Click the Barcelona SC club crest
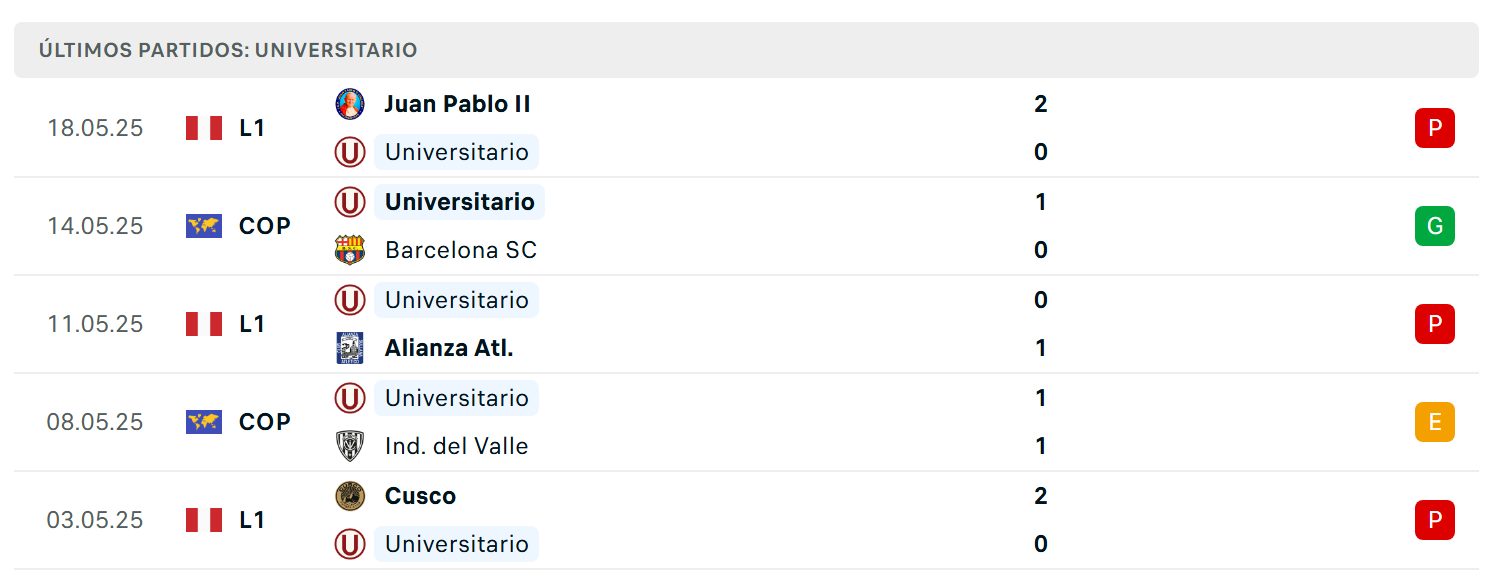This screenshot has width=1494, height=586. (350, 250)
